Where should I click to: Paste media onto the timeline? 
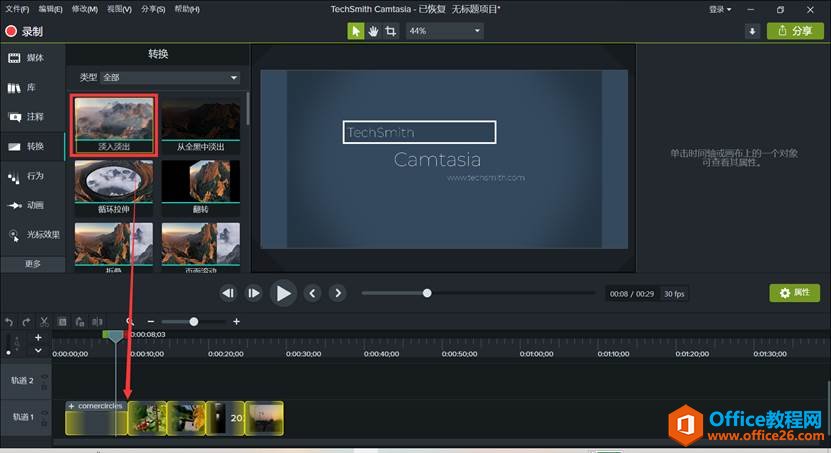79,322
